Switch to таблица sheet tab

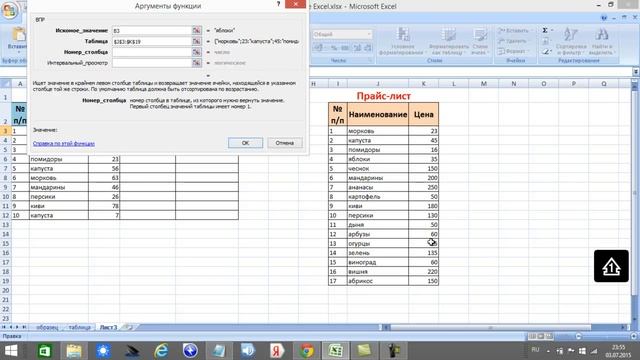[79, 327]
